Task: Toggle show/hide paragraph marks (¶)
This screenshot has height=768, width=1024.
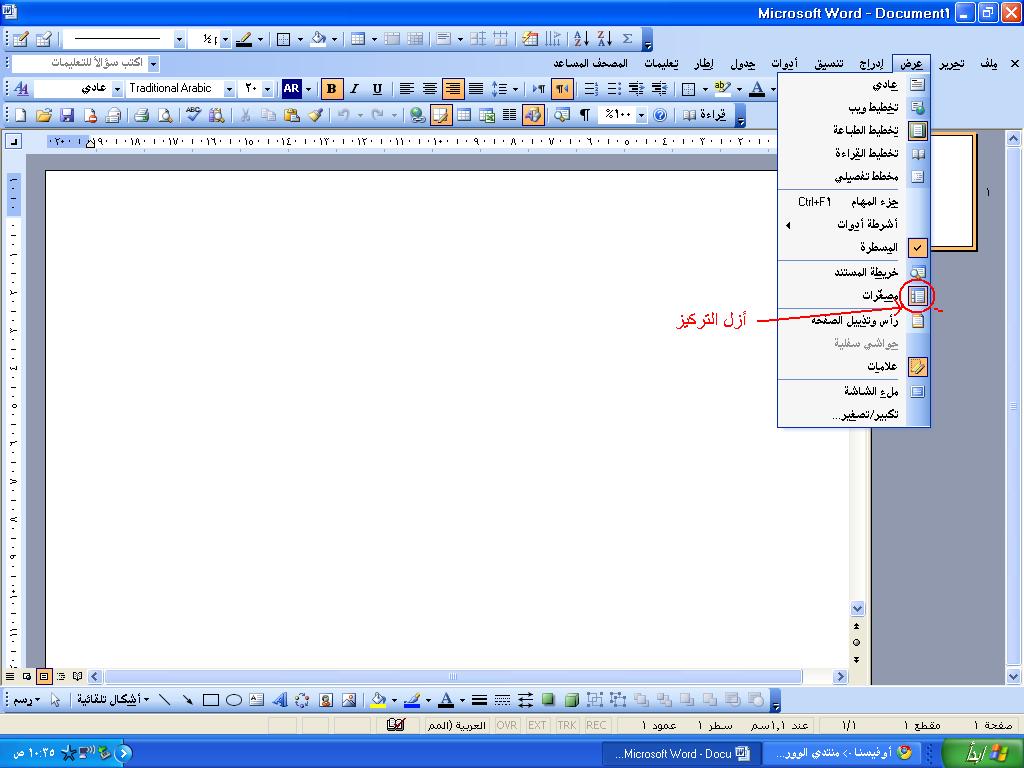Action: click(584, 116)
